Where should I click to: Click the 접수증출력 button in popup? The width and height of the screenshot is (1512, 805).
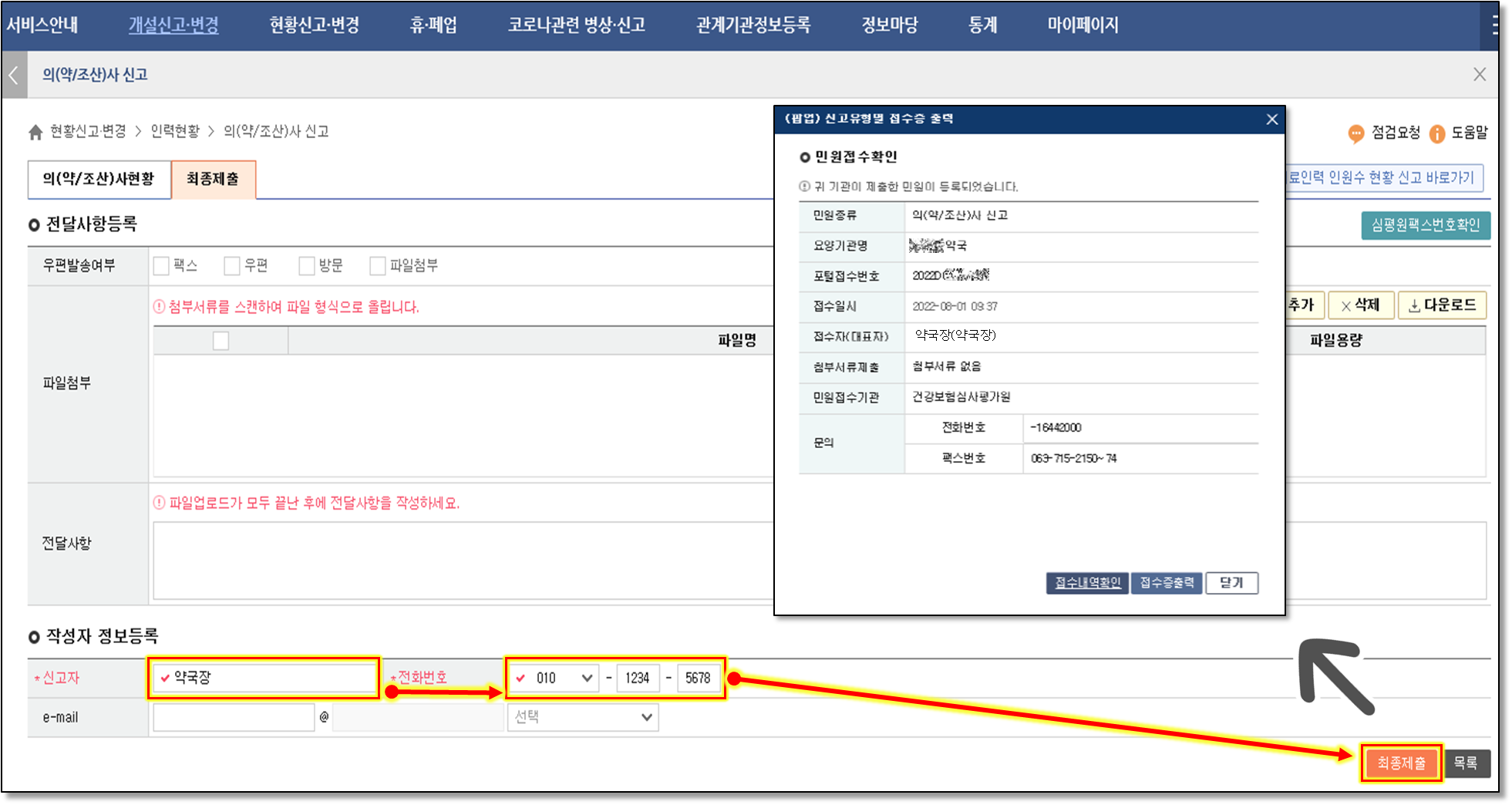click(x=1167, y=583)
